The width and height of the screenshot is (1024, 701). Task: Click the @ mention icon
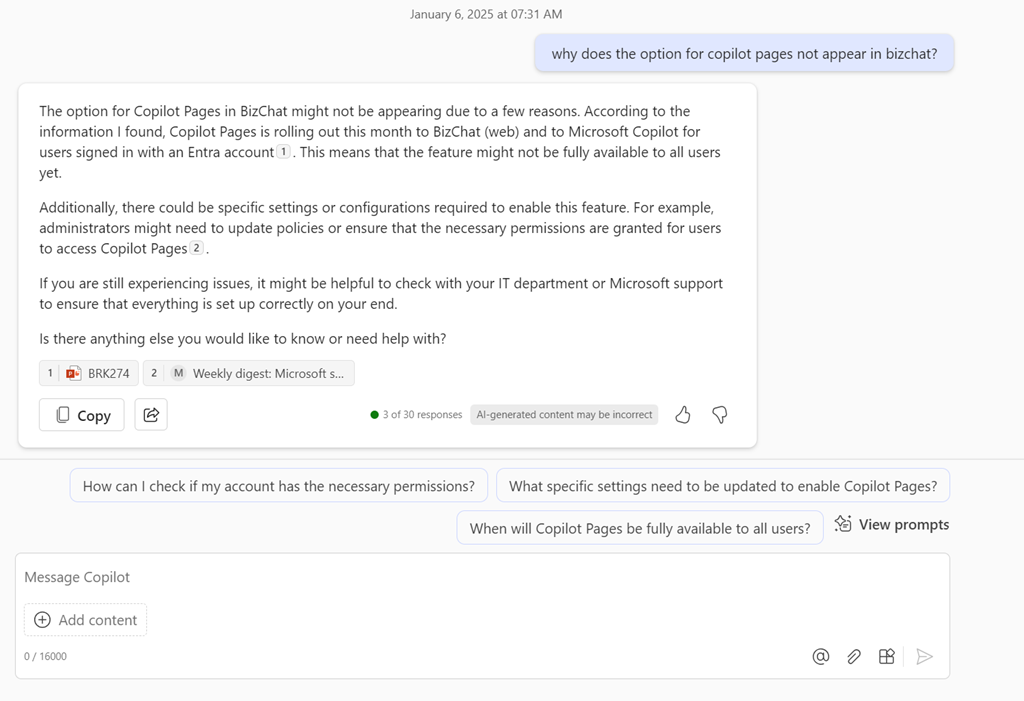(x=821, y=656)
